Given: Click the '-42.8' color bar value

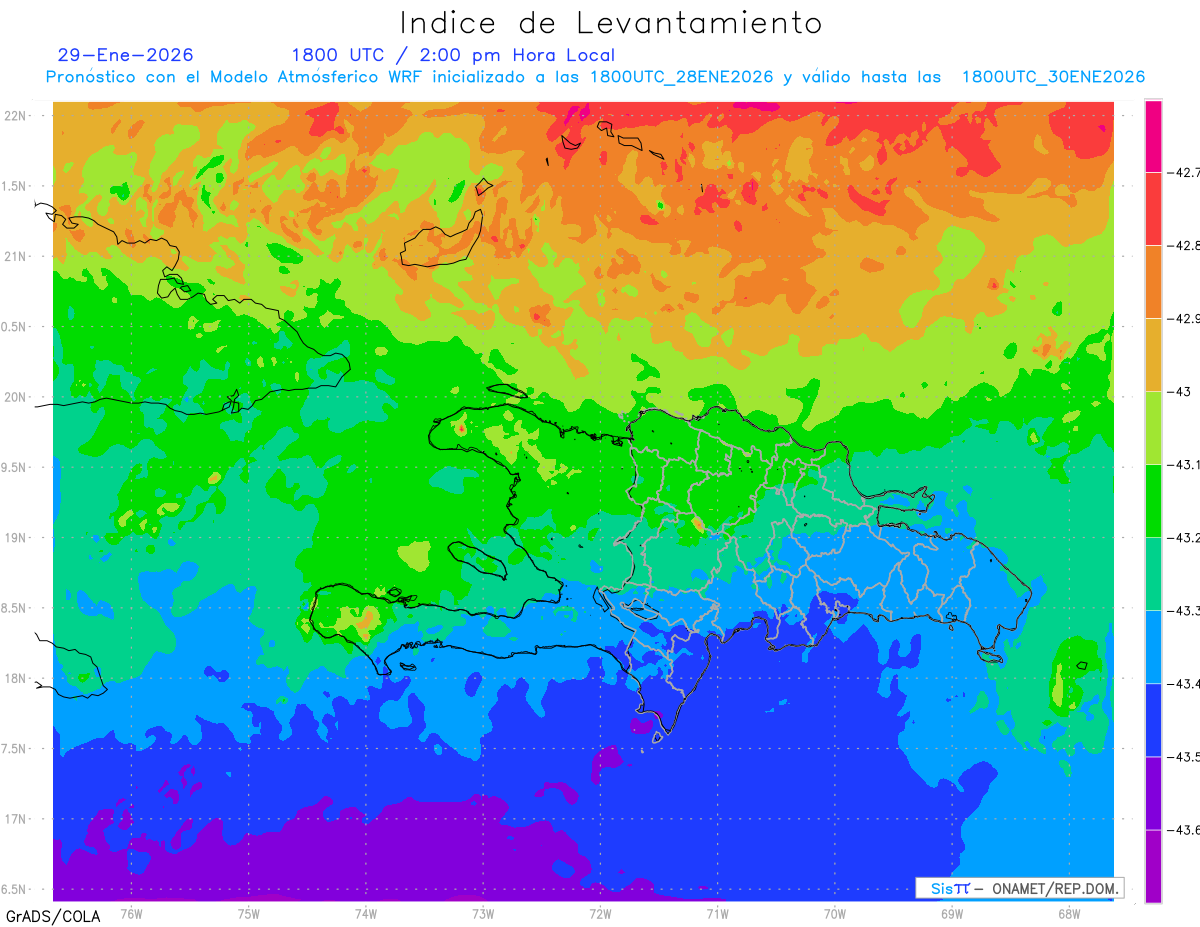Looking at the screenshot, I should tap(1183, 245).
